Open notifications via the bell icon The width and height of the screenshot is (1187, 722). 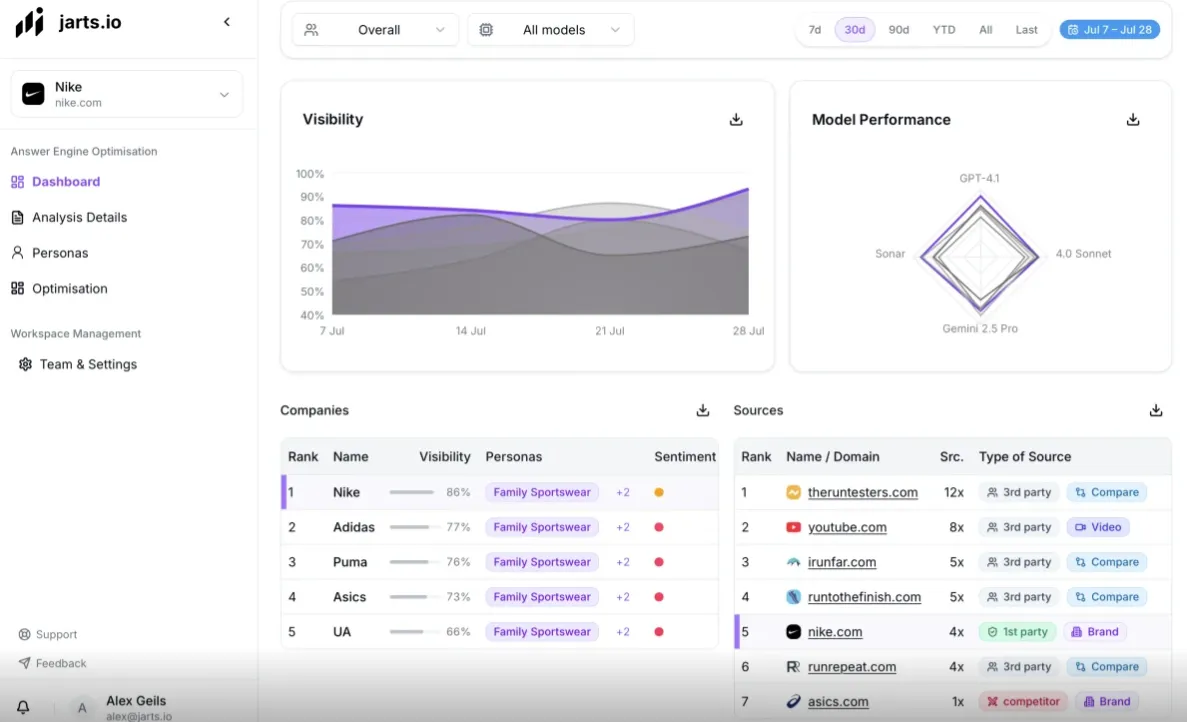point(23,707)
